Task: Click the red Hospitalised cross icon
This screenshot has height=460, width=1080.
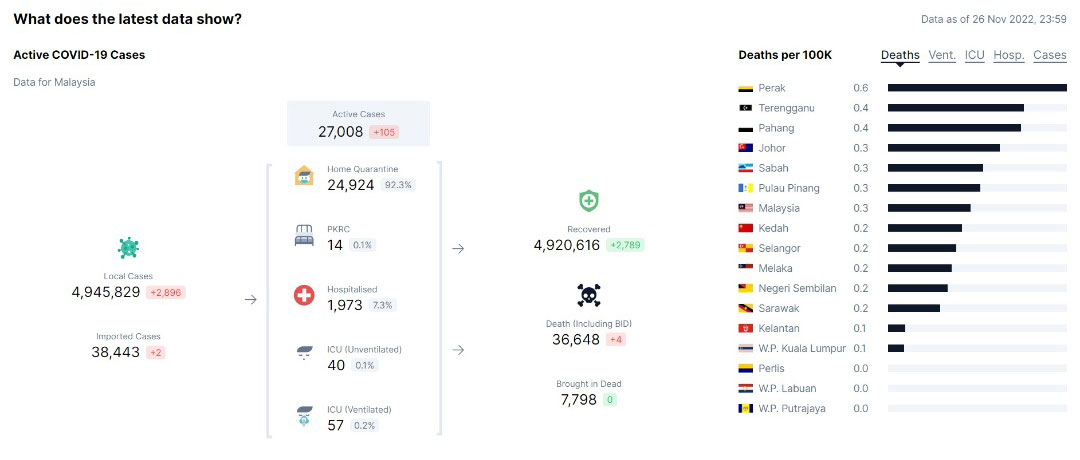Action: (304, 295)
